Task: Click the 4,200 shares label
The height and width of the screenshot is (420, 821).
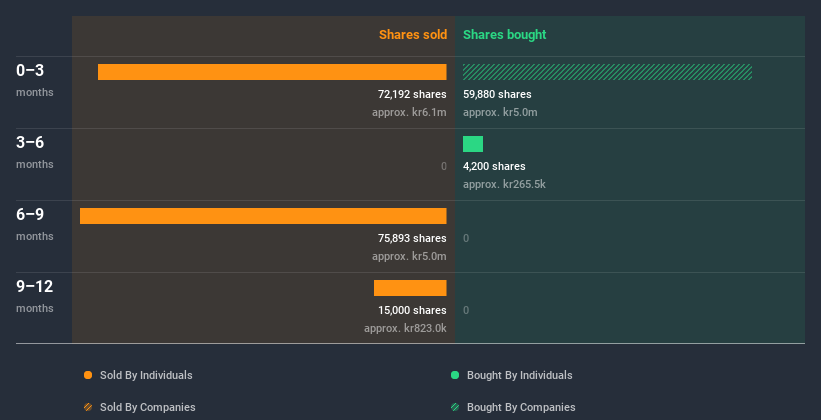Action: click(494, 166)
